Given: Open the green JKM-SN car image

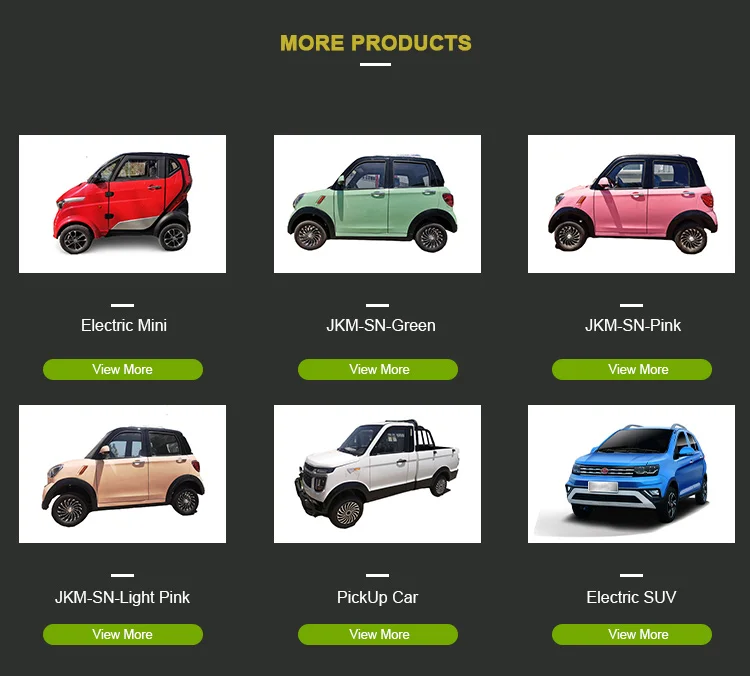Looking at the screenshot, I should click(x=377, y=204).
